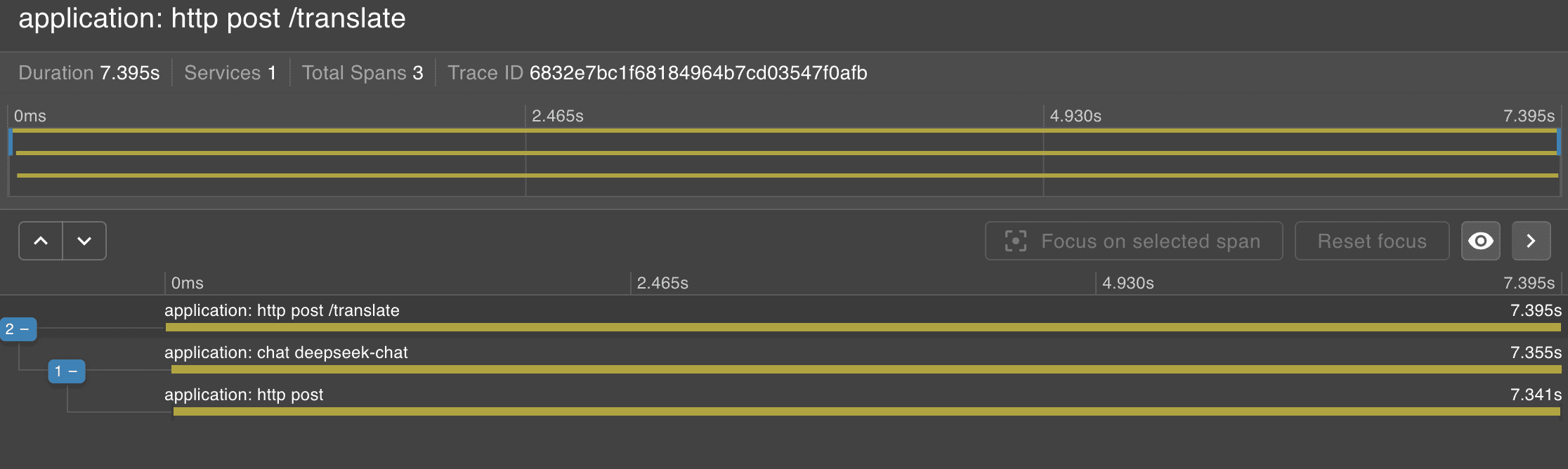This screenshot has width=1568, height=469.
Task: Click the left blue minimap range handle
Action: click(11, 142)
